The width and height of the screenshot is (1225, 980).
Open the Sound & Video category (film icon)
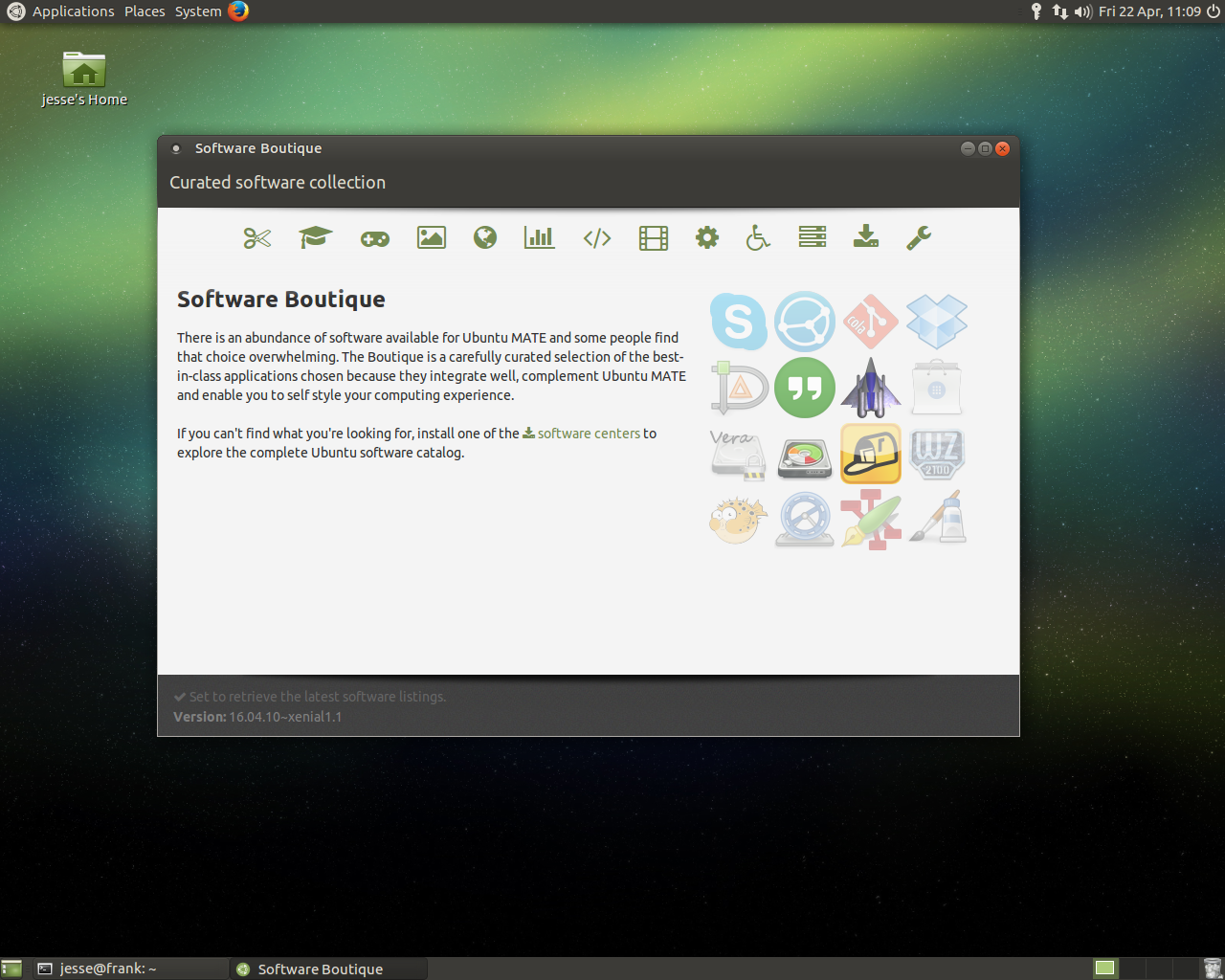654,237
